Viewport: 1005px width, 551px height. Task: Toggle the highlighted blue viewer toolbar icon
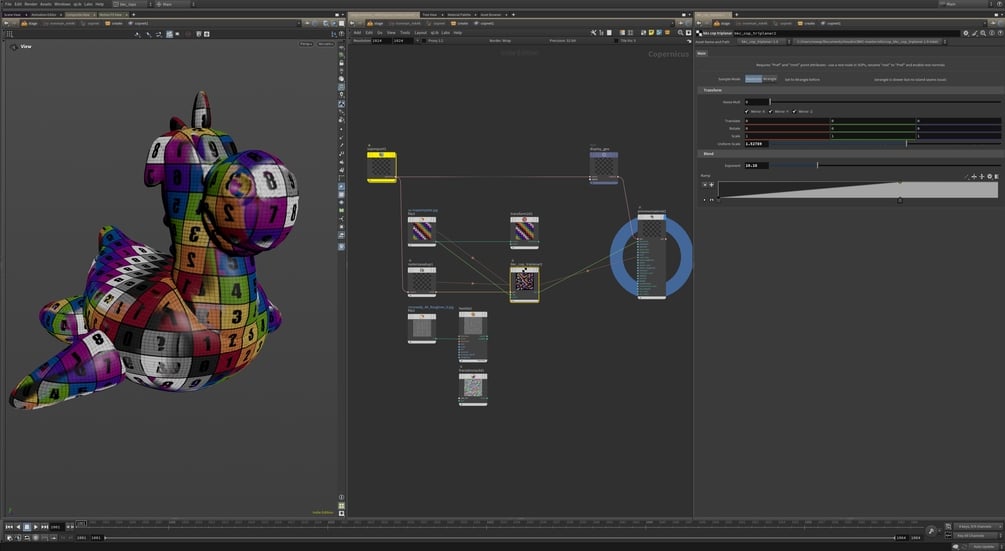coord(169,34)
